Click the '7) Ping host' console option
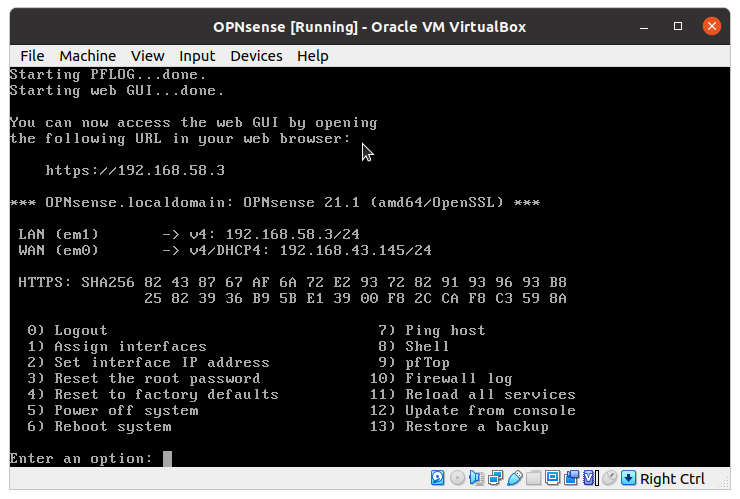The width and height of the screenshot is (740, 499). (x=432, y=330)
